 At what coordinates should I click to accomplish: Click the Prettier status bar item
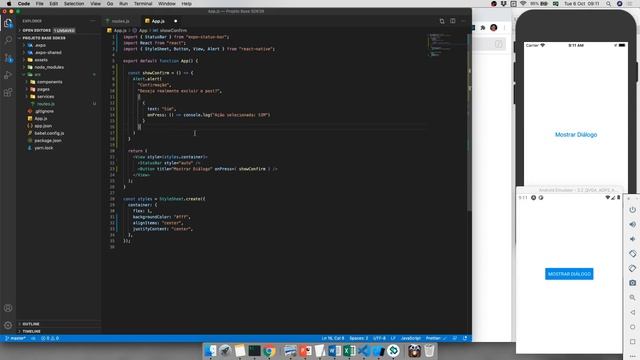(436, 338)
